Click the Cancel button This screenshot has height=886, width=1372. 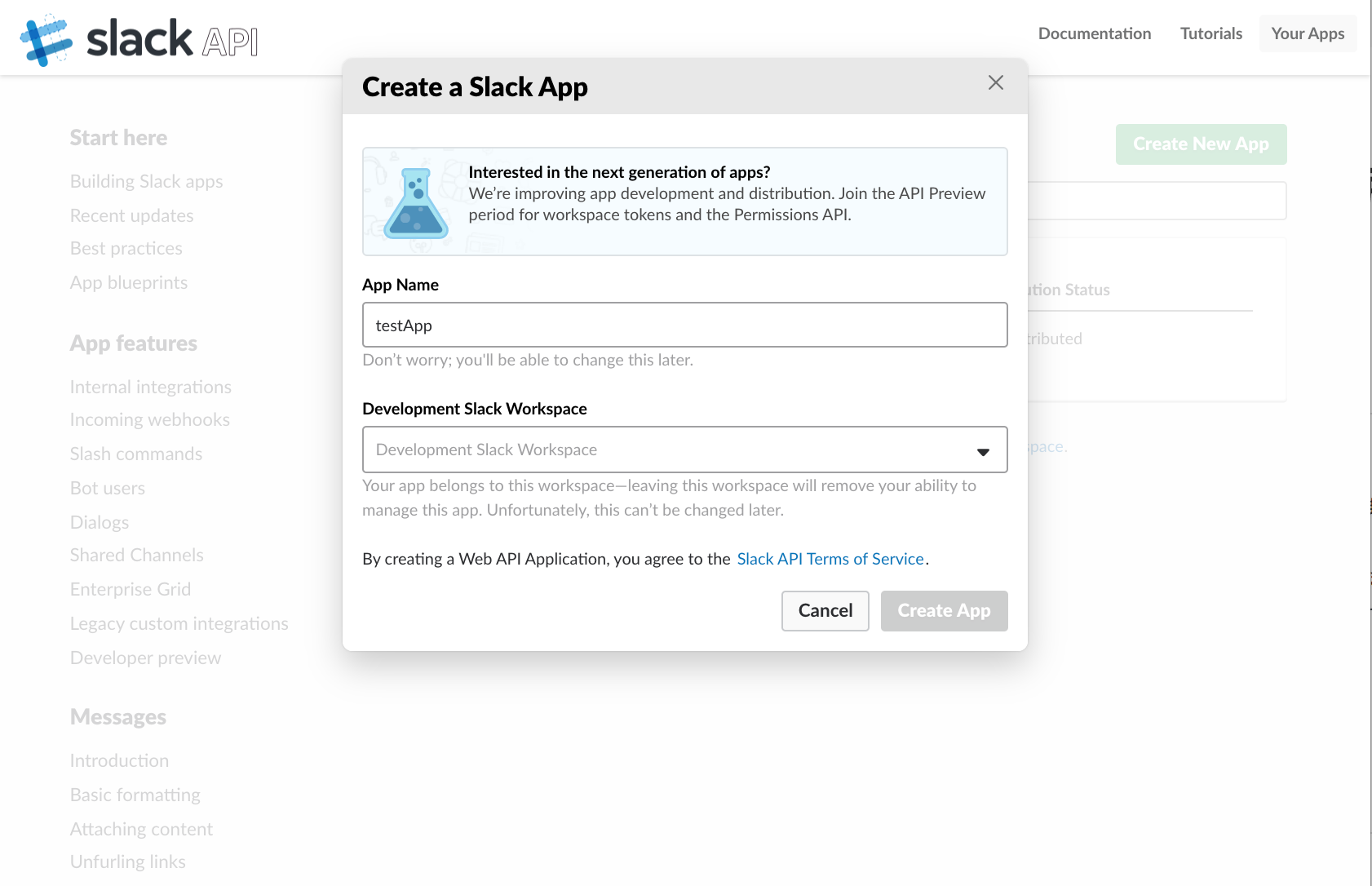pyautogui.click(x=825, y=610)
